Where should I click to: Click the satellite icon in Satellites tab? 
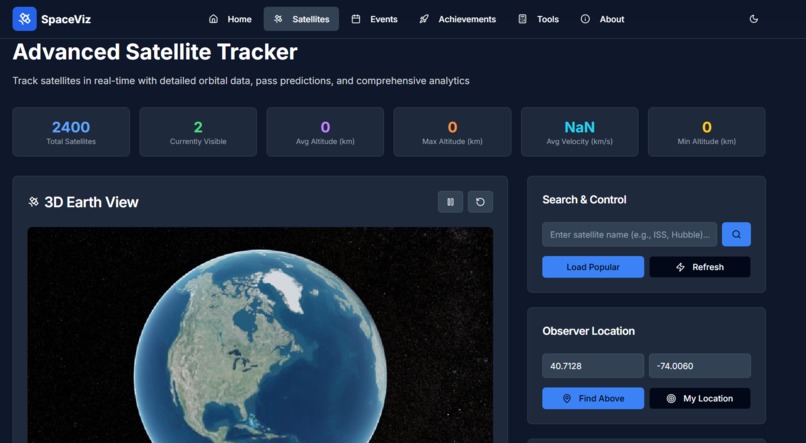278,19
